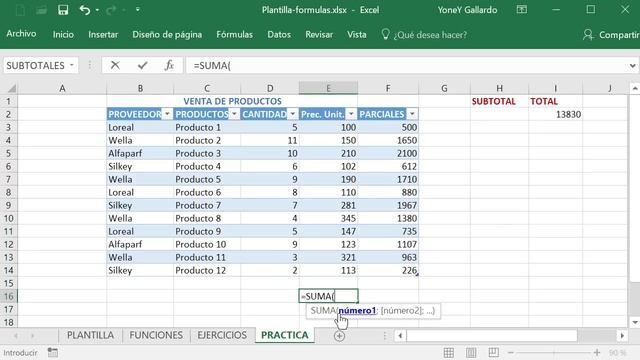Add a new sheet with plus icon
The width and height of the screenshot is (640, 360).
[x=339, y=336]
